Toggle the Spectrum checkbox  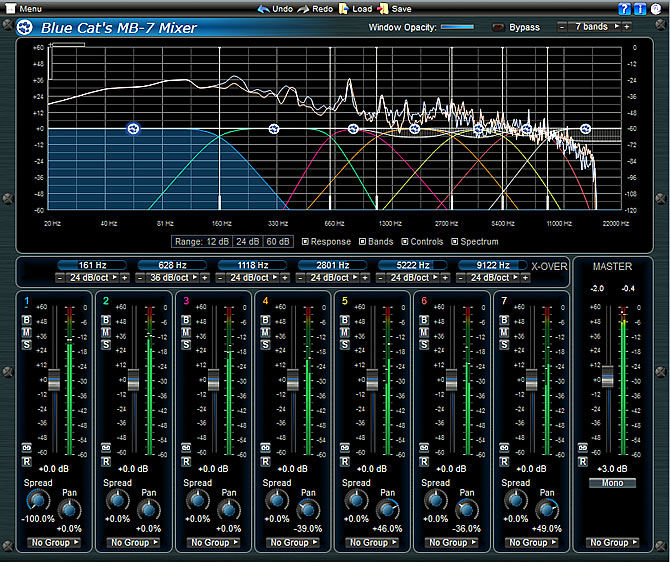455,241
